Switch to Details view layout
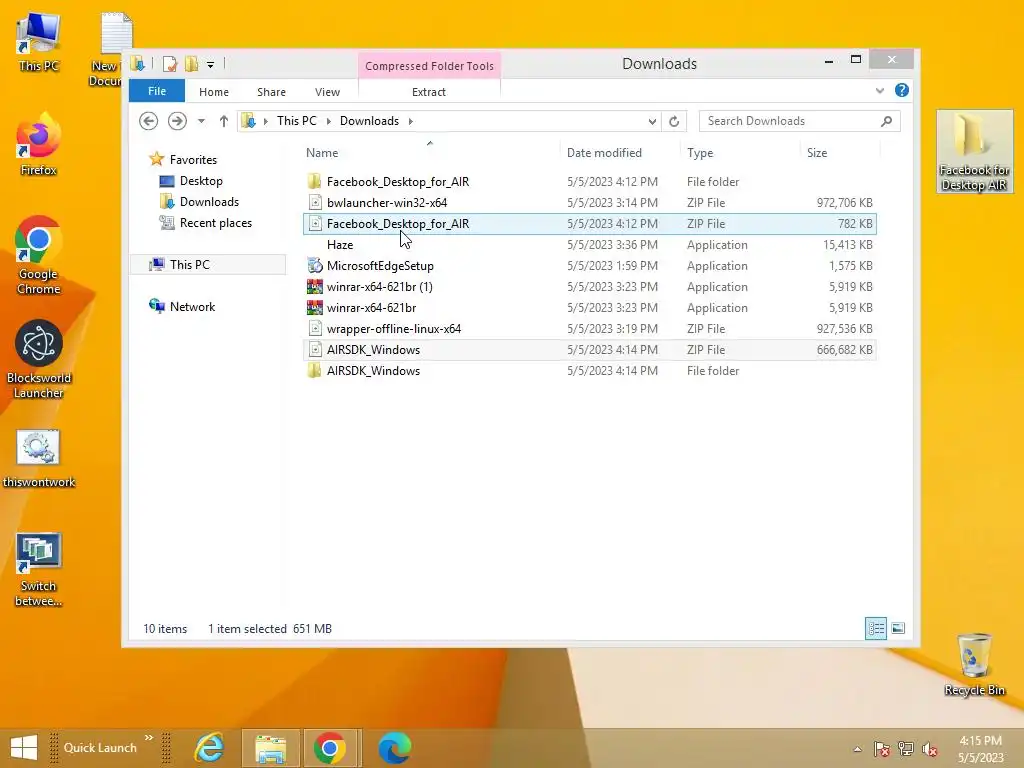Image resolution: width=1024 pixels, height=768 pixels. click(x=876, y=628)
